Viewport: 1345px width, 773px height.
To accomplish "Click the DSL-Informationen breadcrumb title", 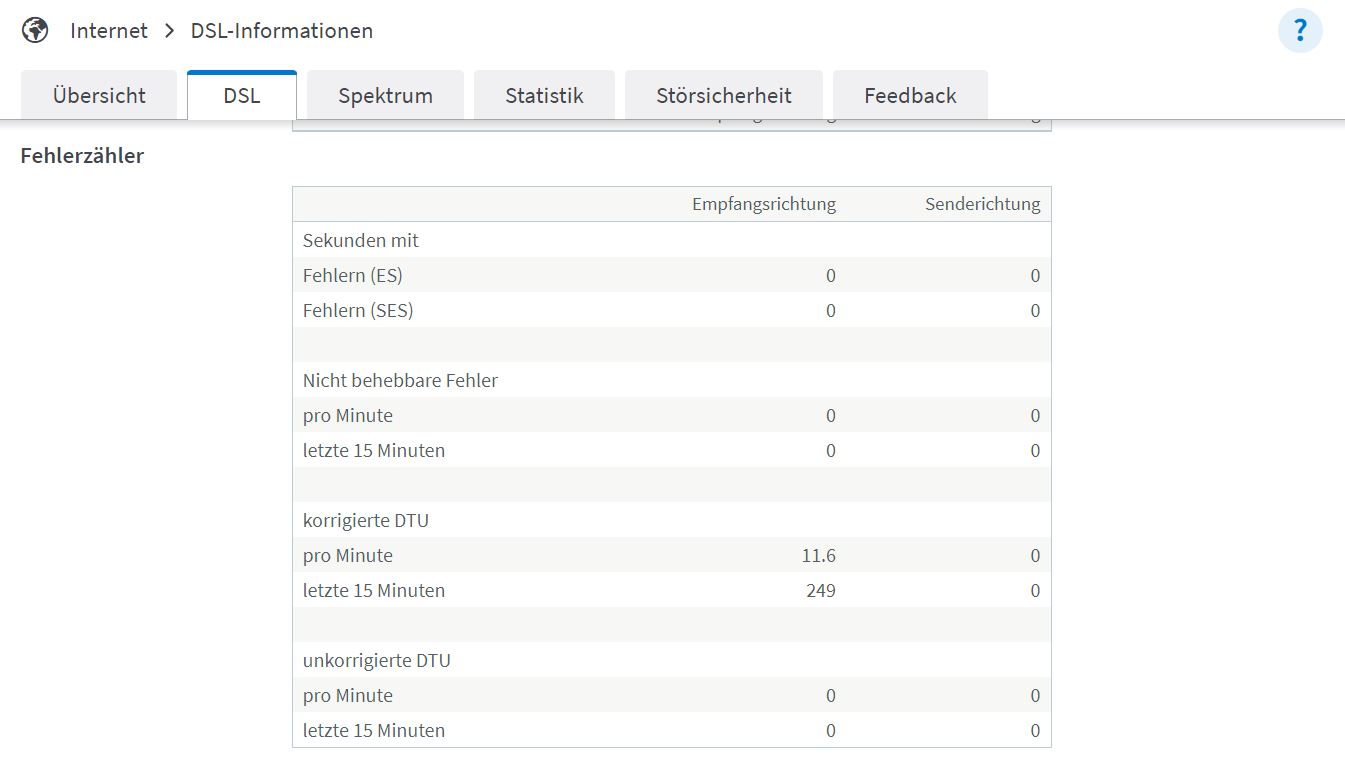I will point(282,31).
